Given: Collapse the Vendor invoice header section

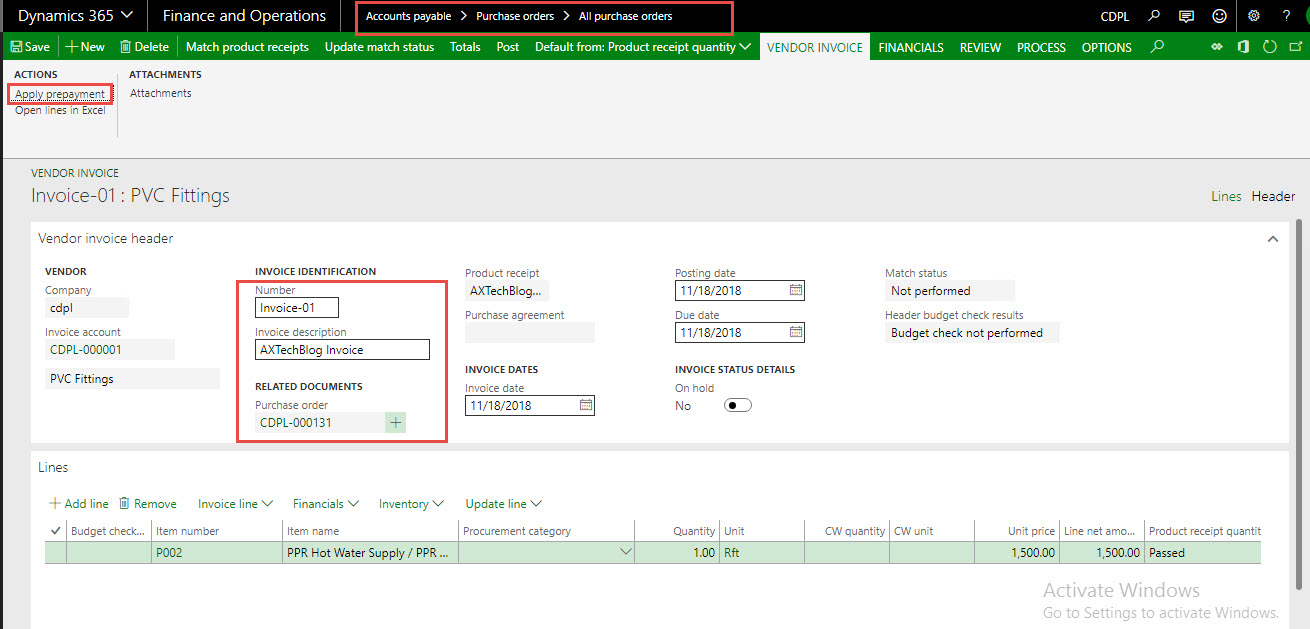Looking at the screenshot, I should (1273, 239).
